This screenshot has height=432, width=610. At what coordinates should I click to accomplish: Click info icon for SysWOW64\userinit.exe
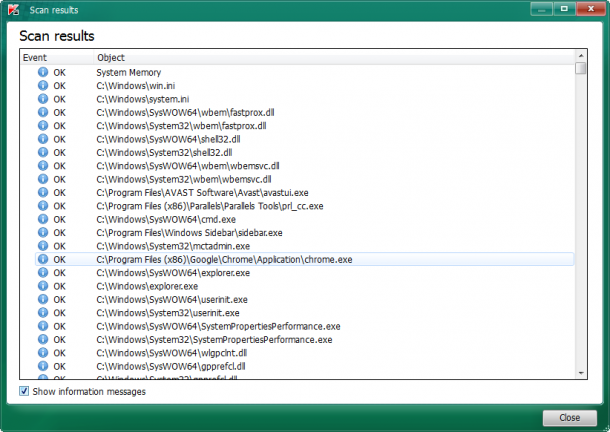(x=43, y=299)
